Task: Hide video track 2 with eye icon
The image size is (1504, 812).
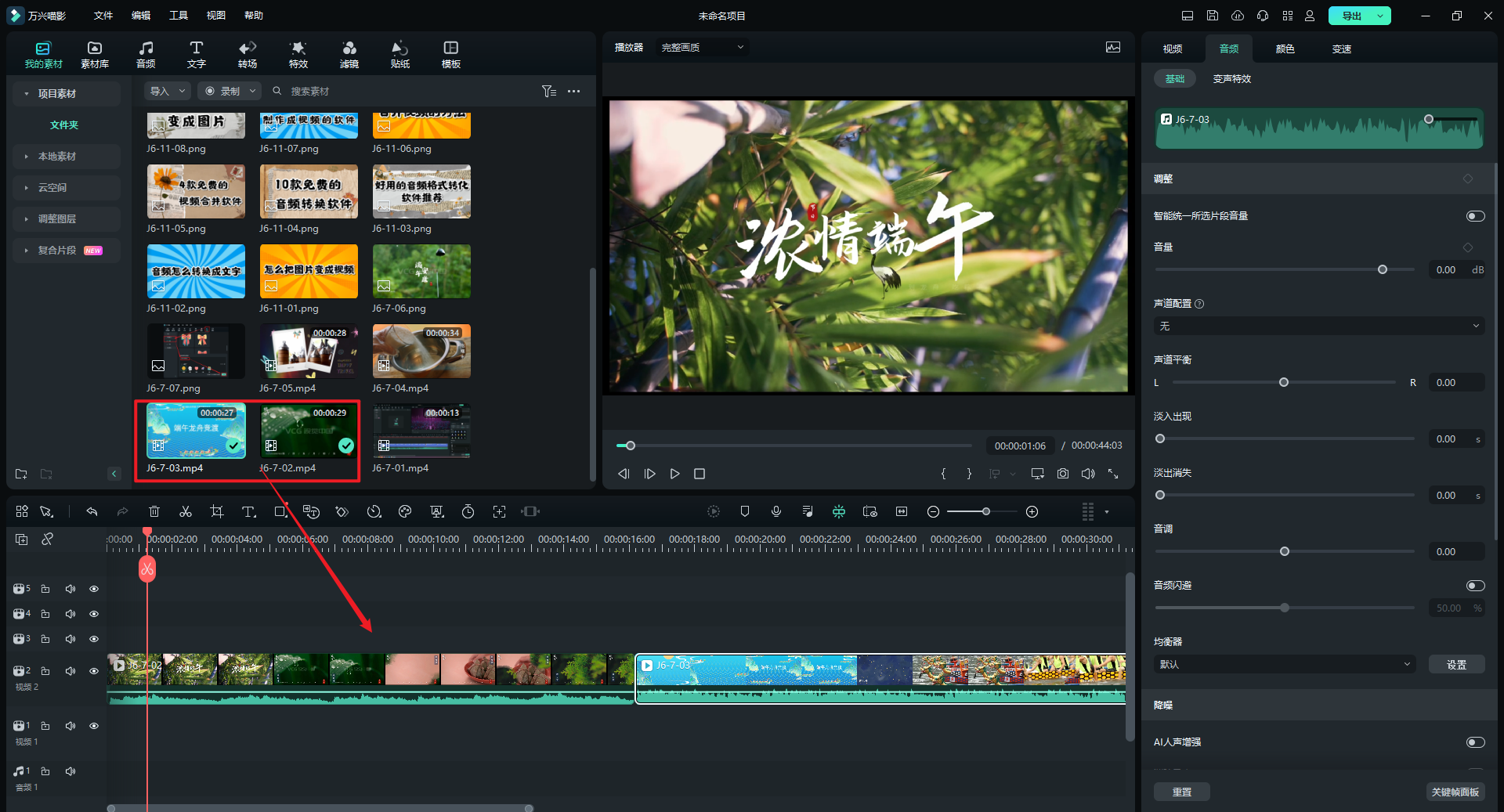Action: pos(94,671)
